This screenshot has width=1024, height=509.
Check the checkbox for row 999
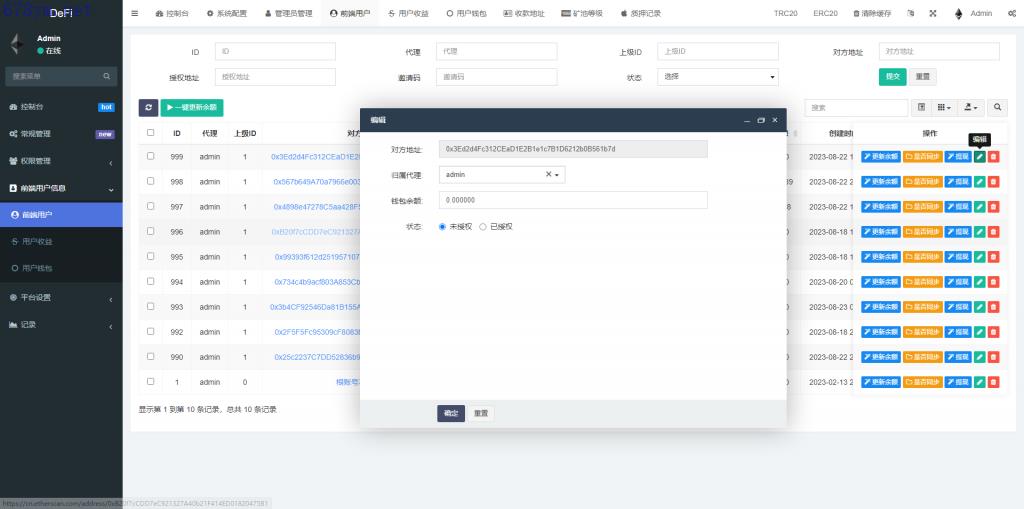pyautogui.click(x=151, y=156)
